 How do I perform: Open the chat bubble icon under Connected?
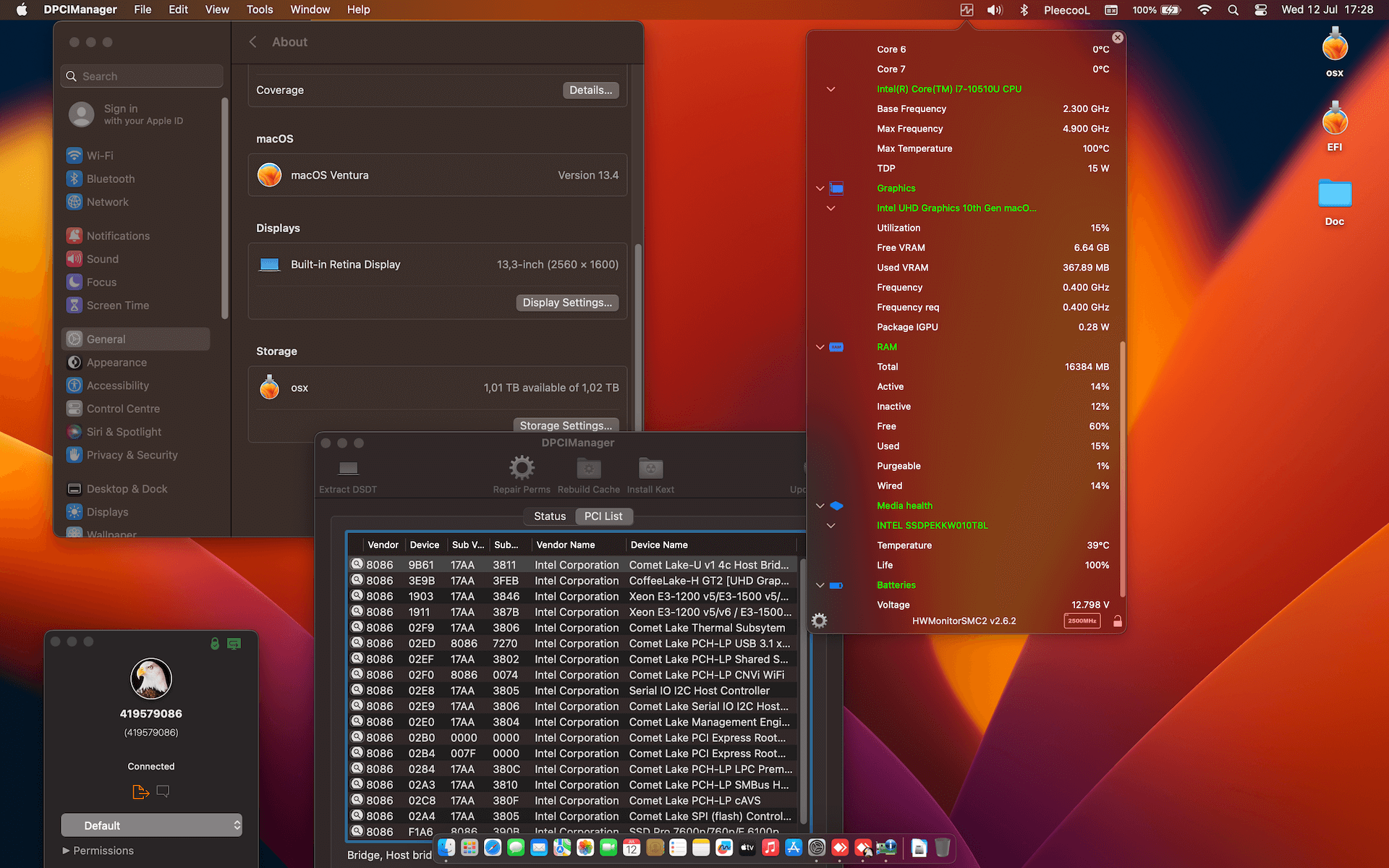point(163,791)
